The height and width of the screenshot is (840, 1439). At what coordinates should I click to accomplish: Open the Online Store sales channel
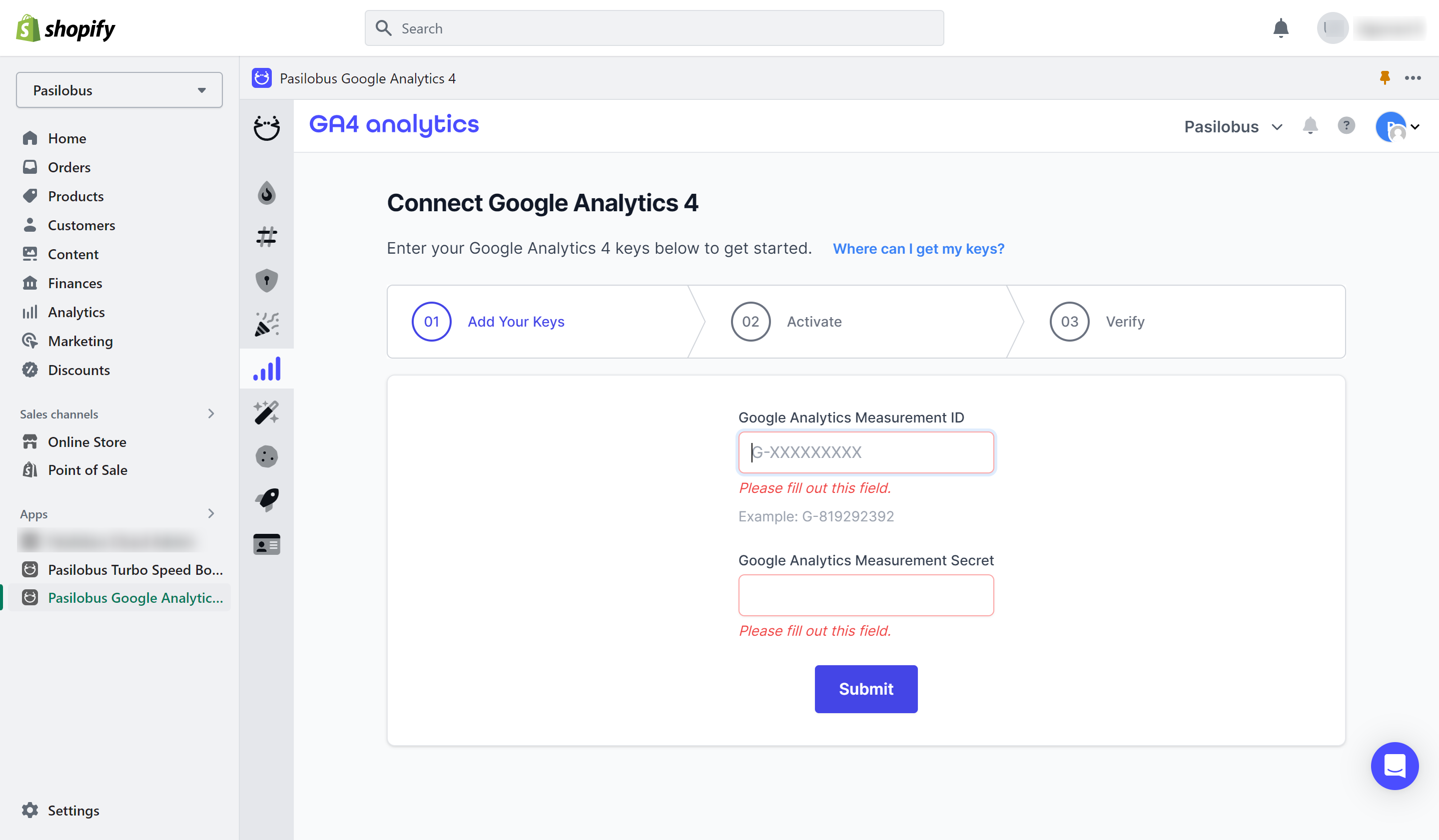[87, 441]
